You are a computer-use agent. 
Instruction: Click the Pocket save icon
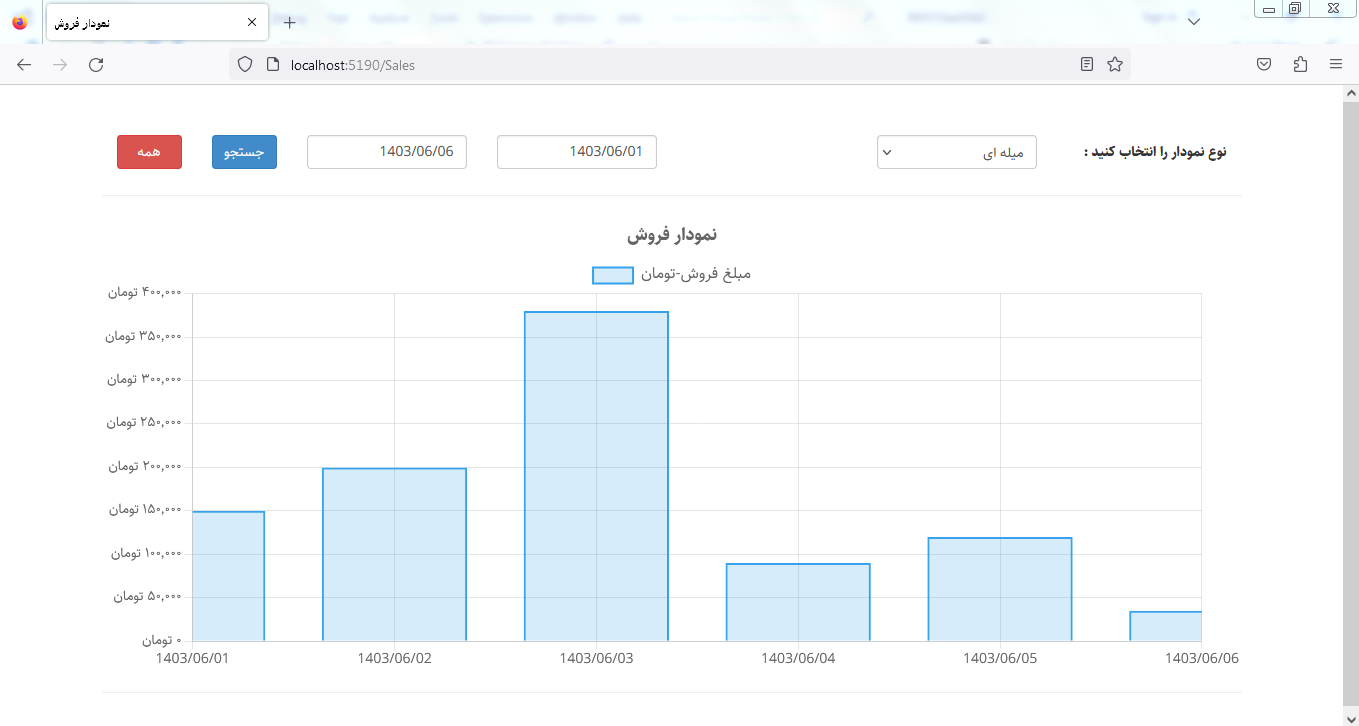(1264, 65)
